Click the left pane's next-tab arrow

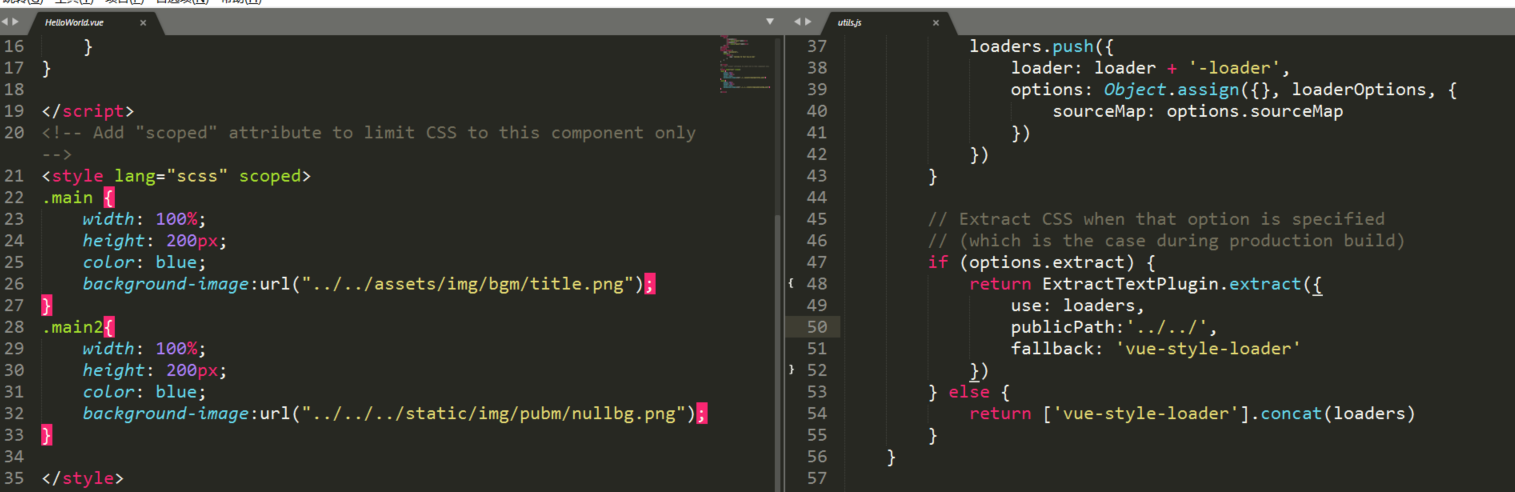pyautogui.click(x=15, y=21)
